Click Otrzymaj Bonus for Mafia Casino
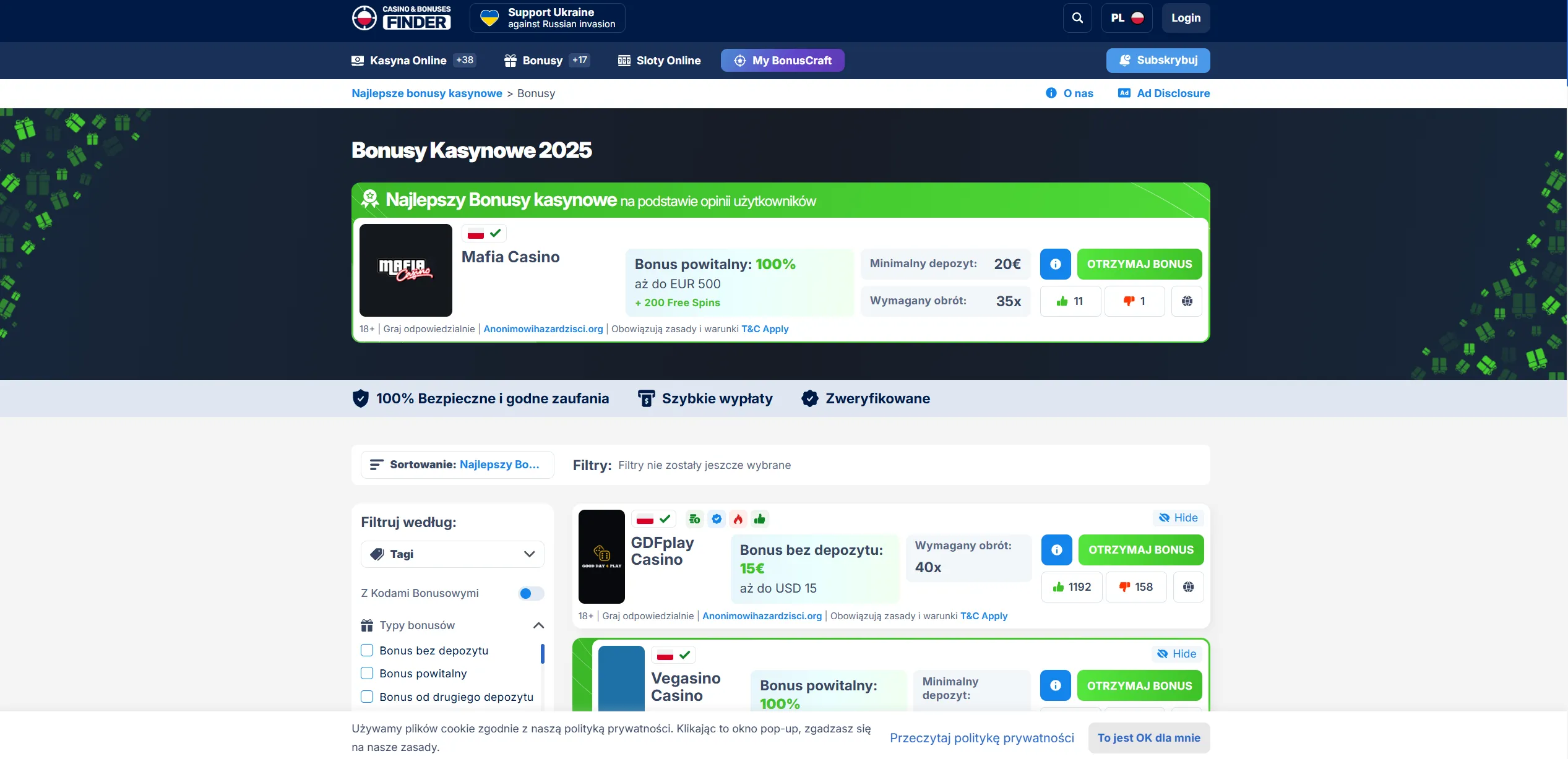 click(x=1139, y=264)
